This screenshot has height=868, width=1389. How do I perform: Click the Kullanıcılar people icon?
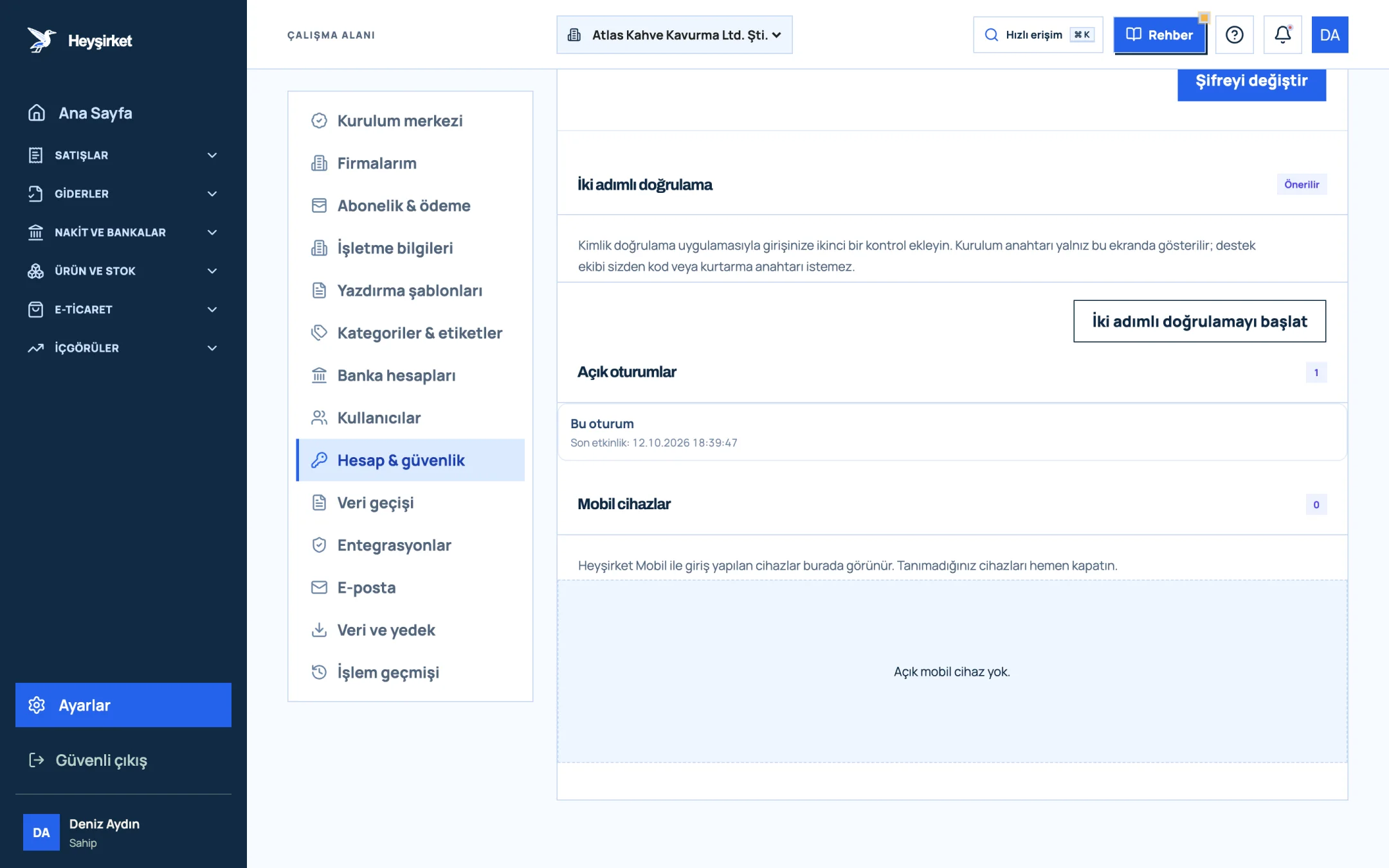pyautogui.click(x=319, y=417)
